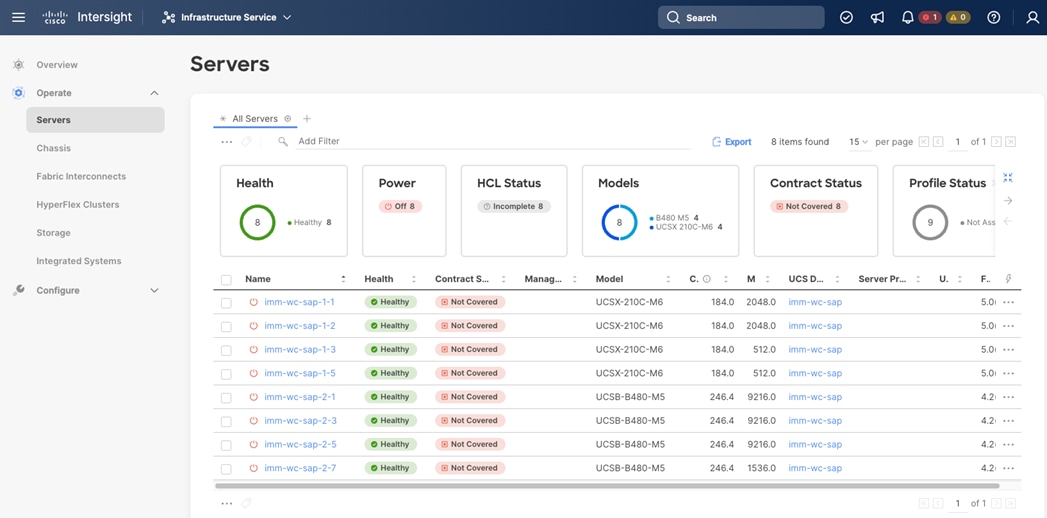
Task: Click the Cisco Intersight logo
Action: pyautogui.click(x=87, y=17)
